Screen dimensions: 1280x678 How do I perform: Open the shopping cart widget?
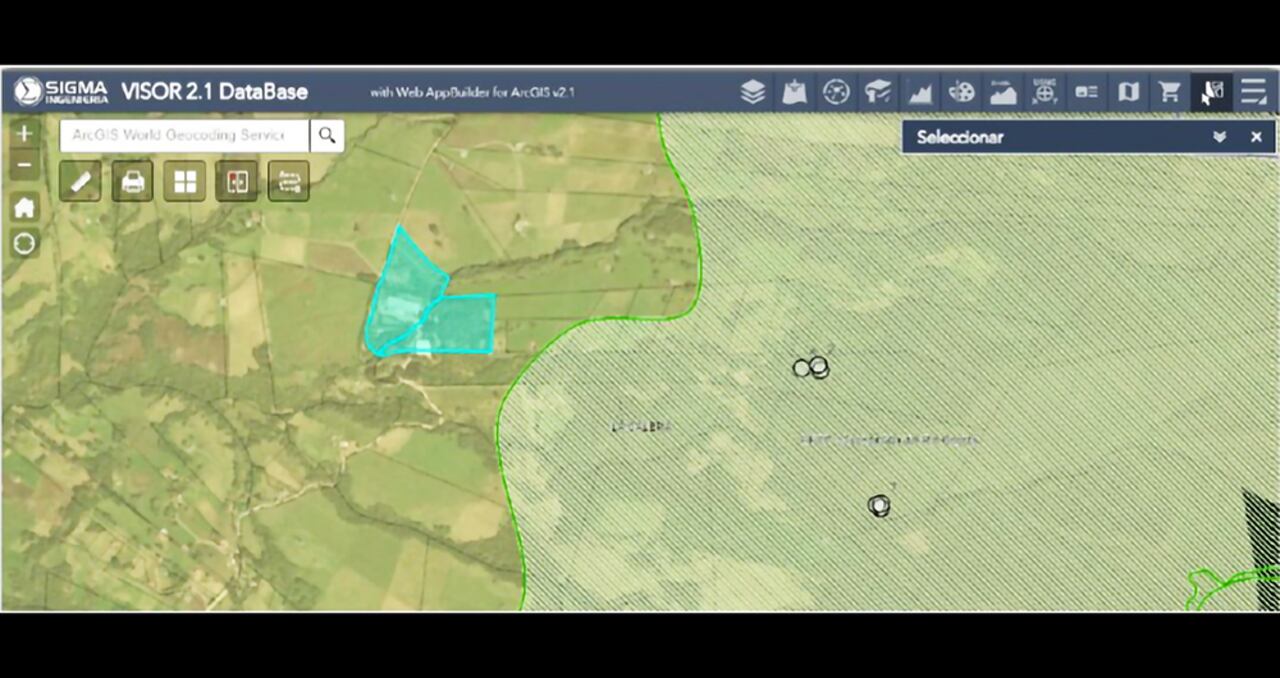click(1171, 91)
